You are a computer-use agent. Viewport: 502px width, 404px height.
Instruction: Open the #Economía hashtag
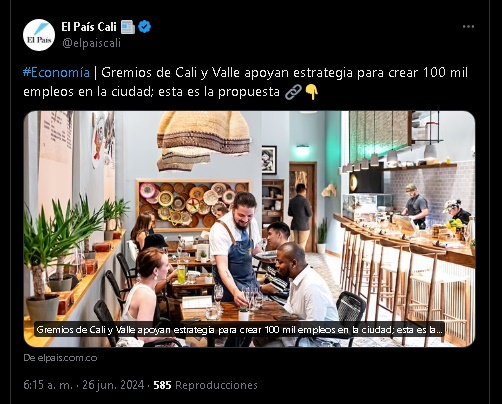pos(56,72)
